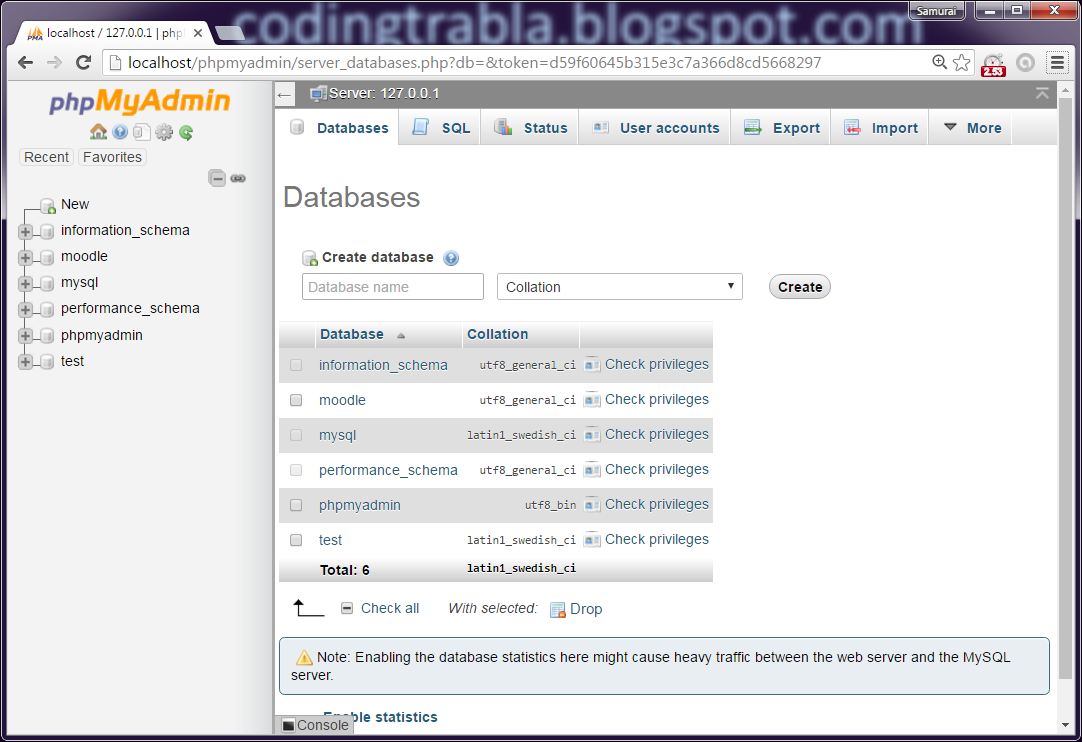
Task: Click the page-top collapse icon at right of server bar
Action: click(x=1042, y=93)
